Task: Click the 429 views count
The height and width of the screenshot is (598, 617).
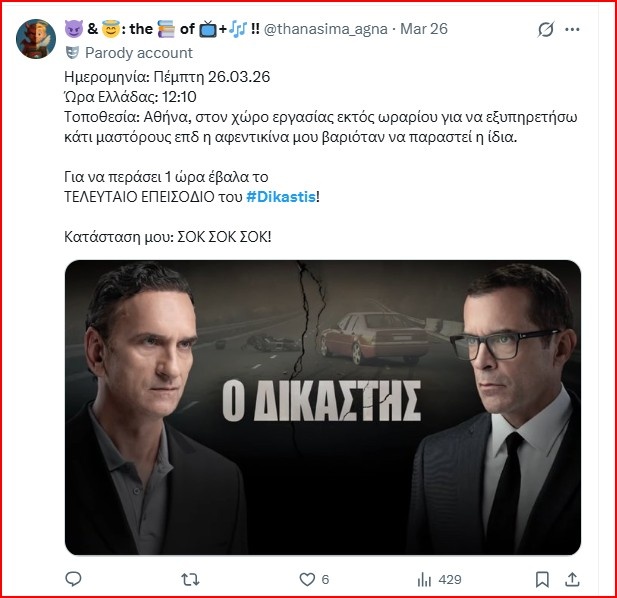Action: tap(450, 579)
